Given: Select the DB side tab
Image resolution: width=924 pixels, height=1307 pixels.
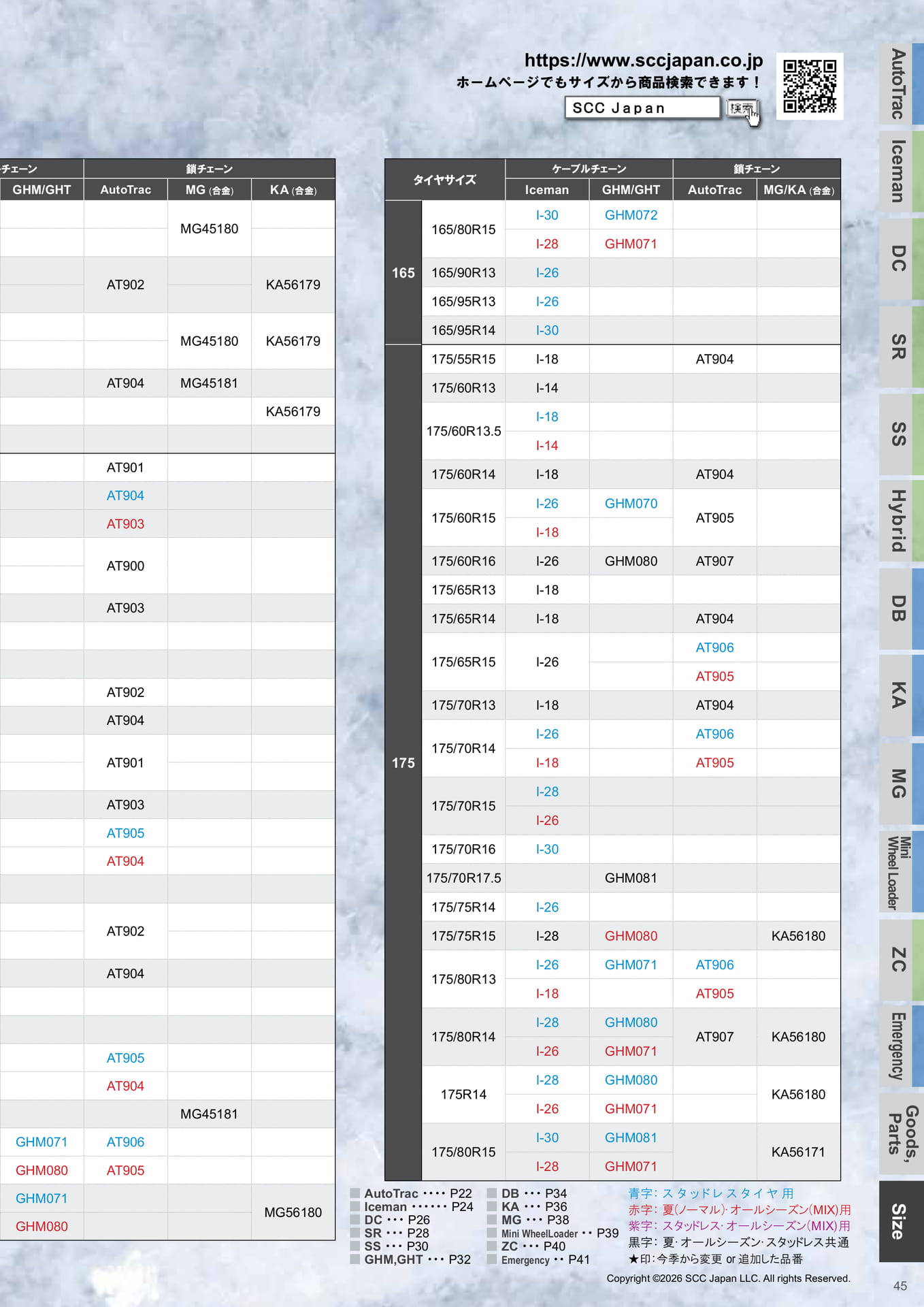Looking at the screenshot, I should tap(901, 609).
